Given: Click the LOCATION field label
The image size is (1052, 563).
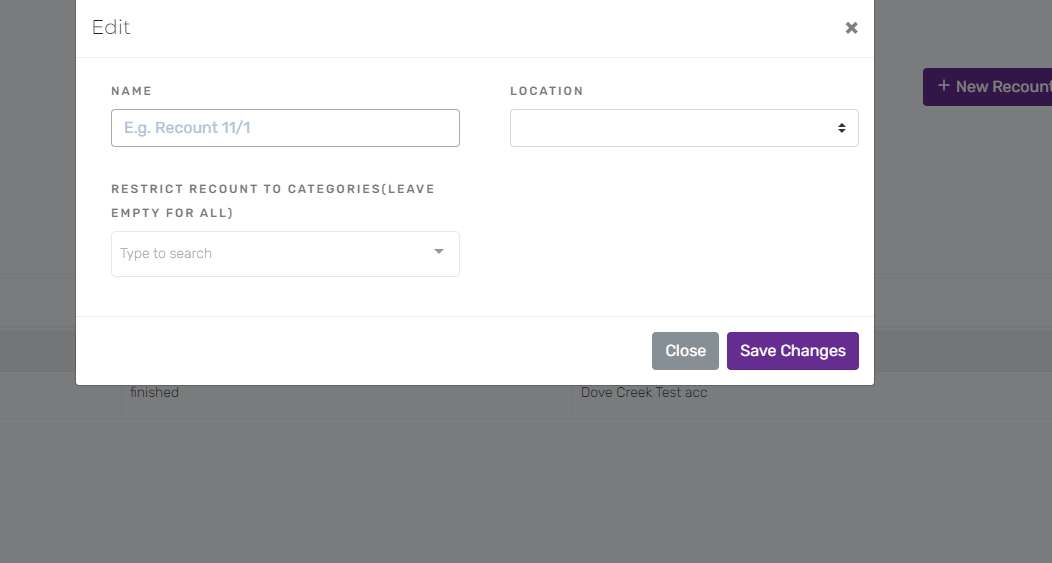Looking at the screenshot, I should click(547, 91).
